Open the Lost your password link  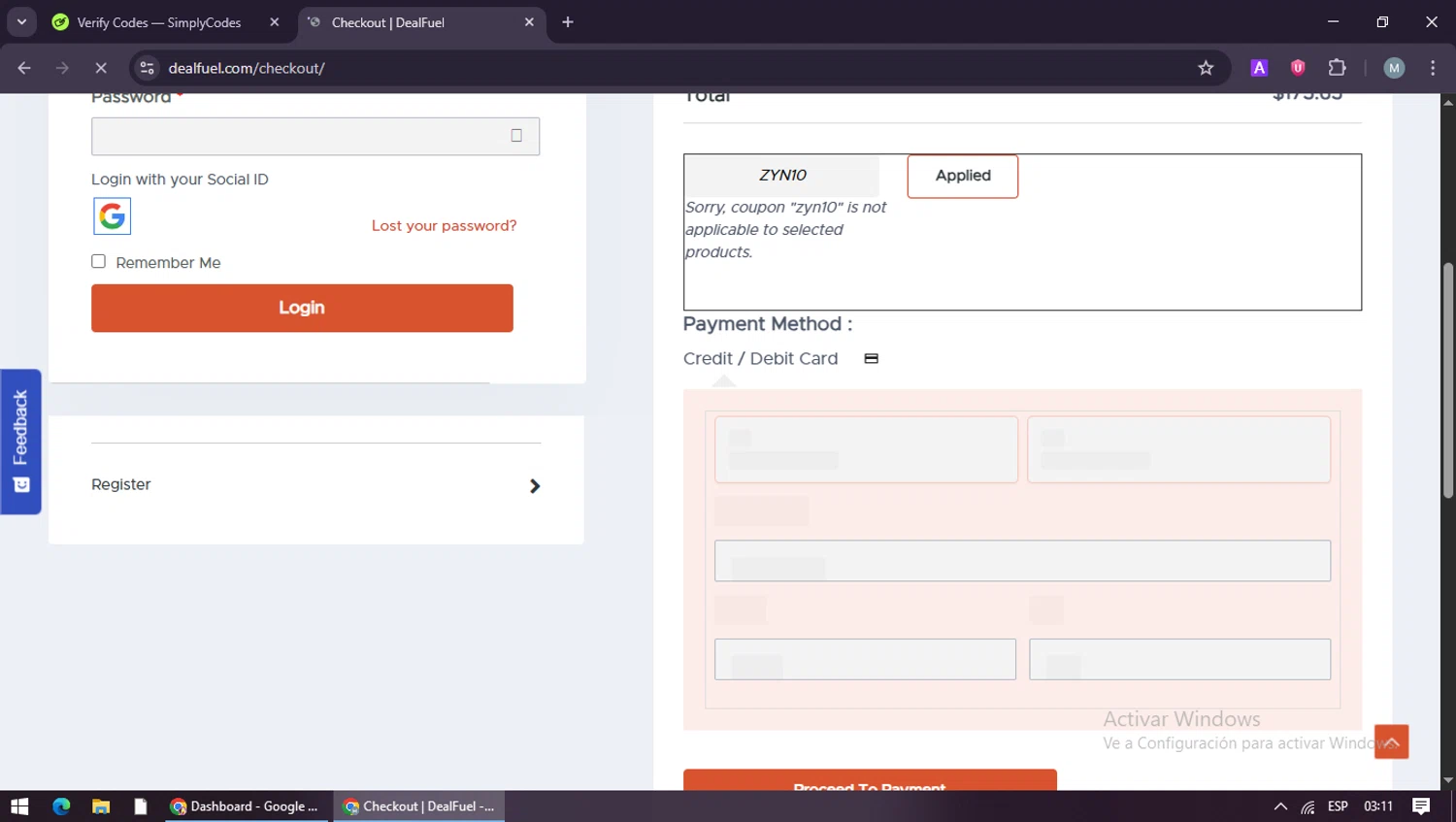pos(444,225)
